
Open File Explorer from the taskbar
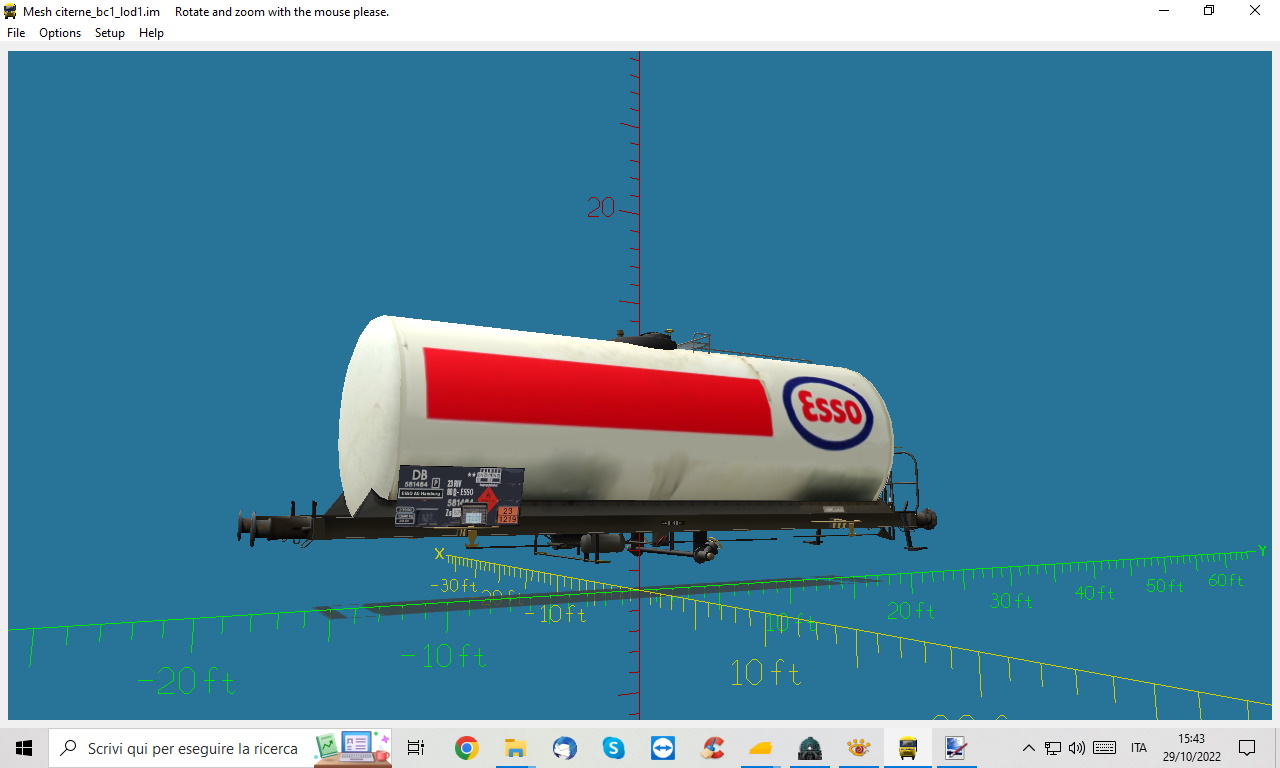click(515, 748)
